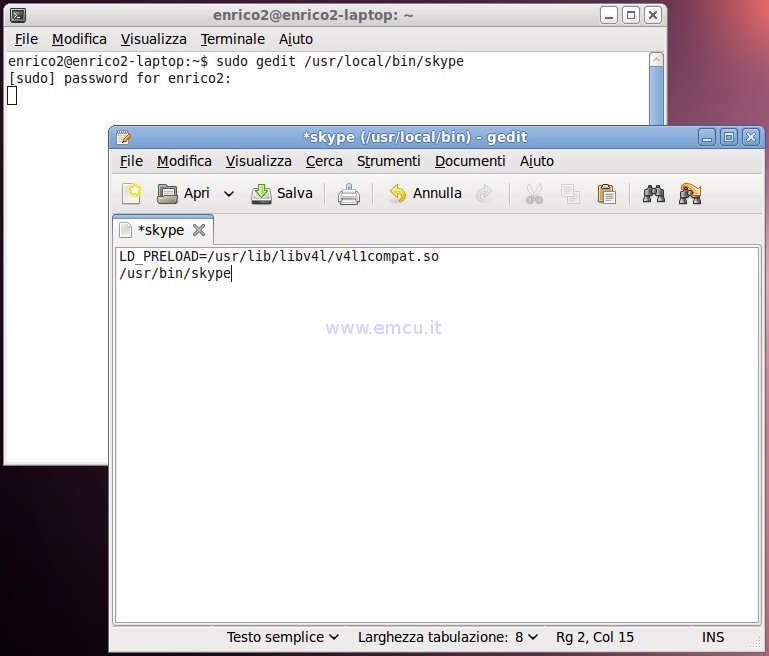Click Rg 2, Col 15 status indicator

(595, 637)
